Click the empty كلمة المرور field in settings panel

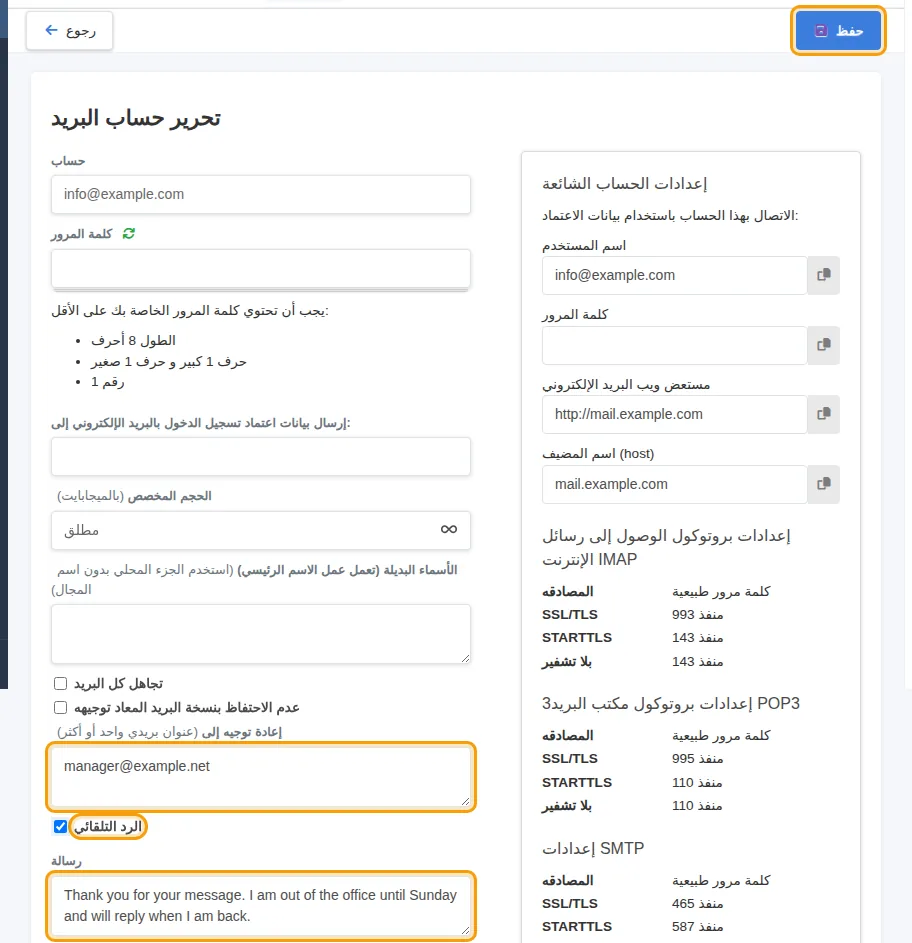tap(674, 345)
